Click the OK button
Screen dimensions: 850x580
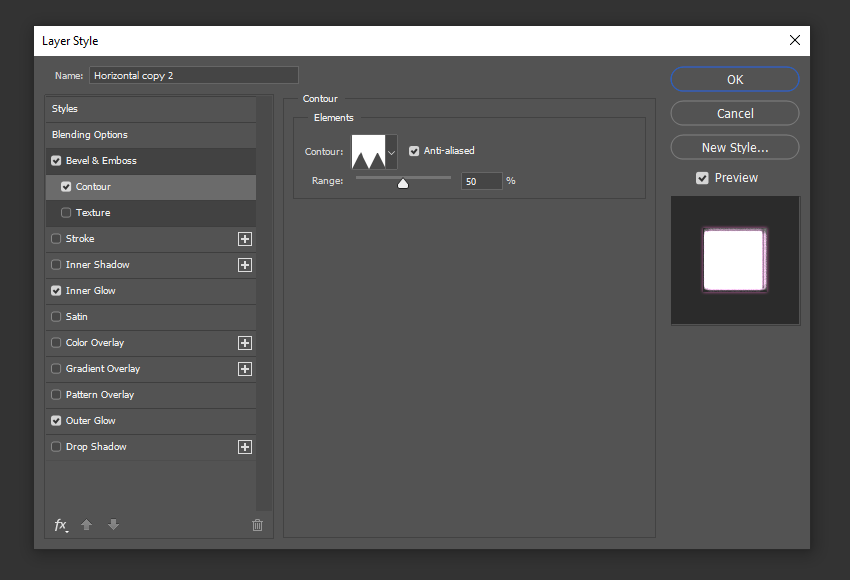pos(735,80)
